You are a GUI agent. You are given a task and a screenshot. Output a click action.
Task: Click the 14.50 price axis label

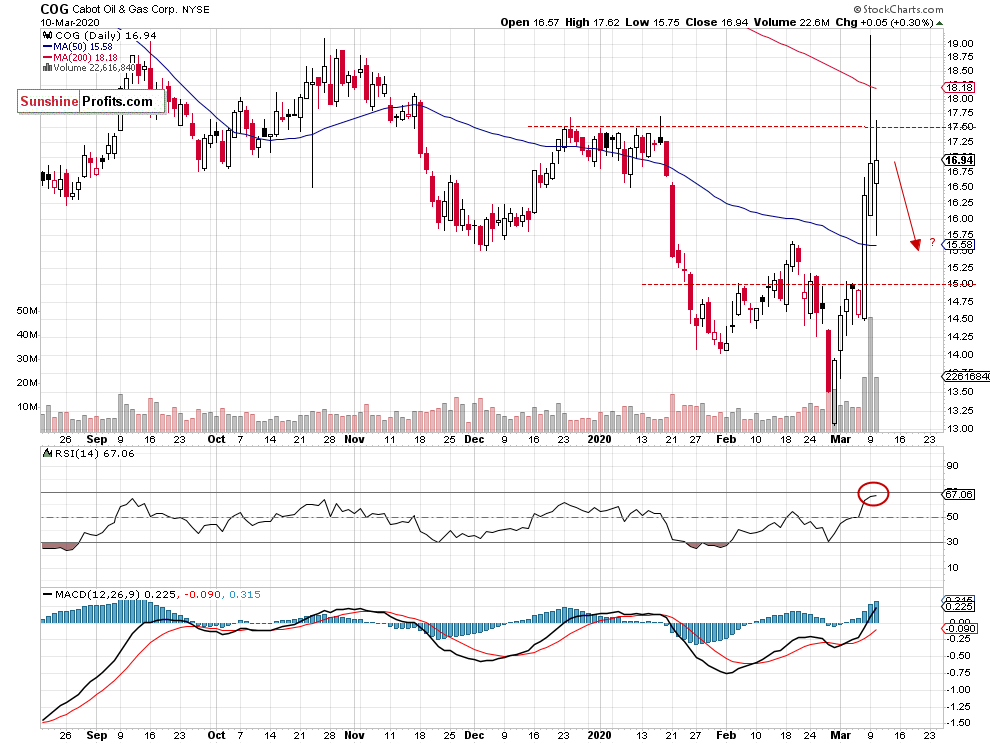point(960,319)
